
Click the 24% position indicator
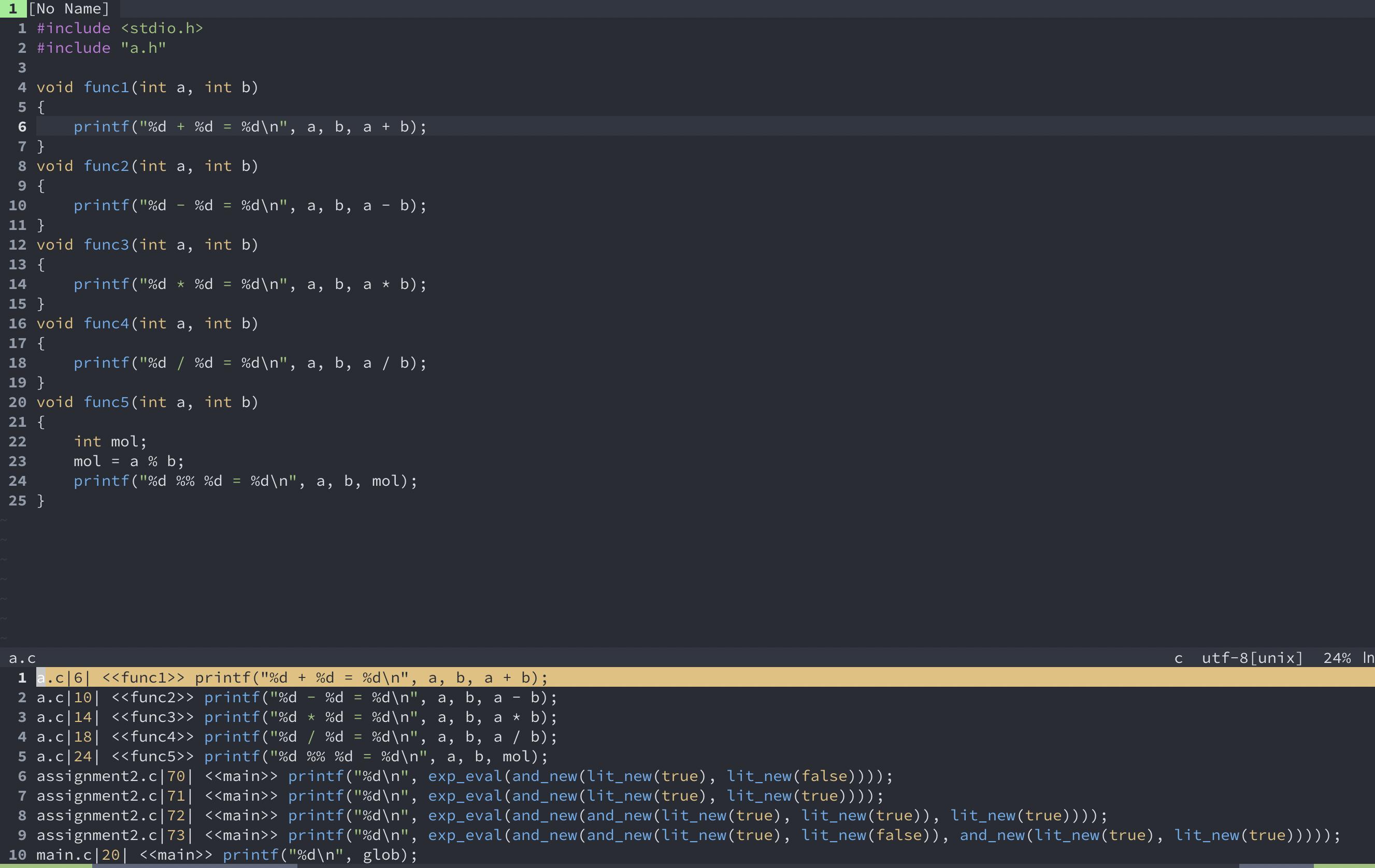coord(1337,658)
